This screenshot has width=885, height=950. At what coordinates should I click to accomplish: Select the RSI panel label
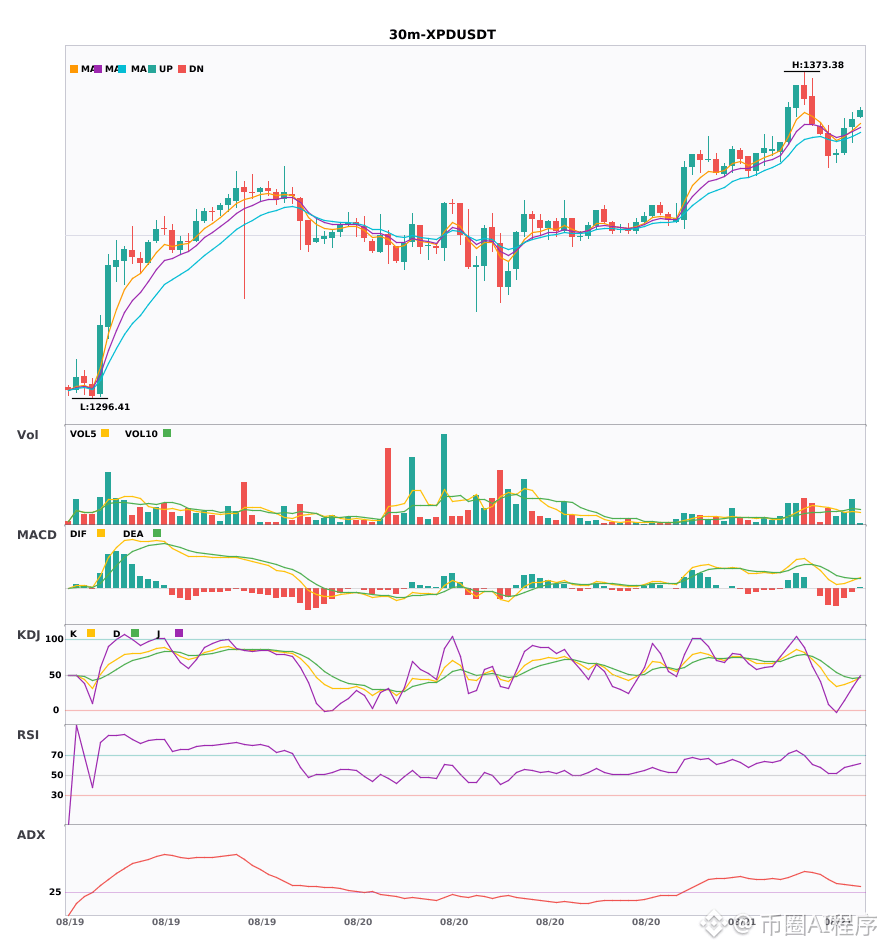click(28, 735)
